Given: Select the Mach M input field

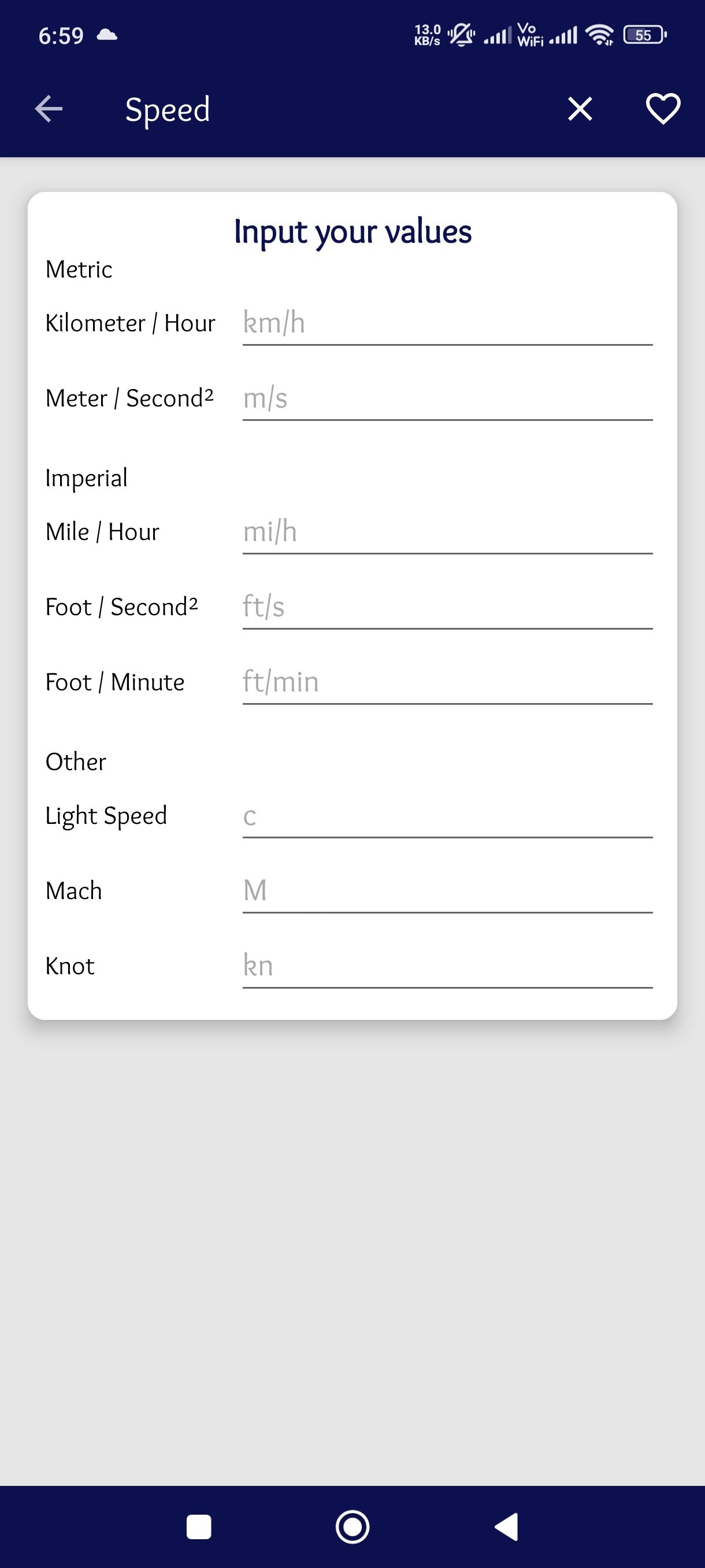Looking at the screenshot, I should click(447, 891).
